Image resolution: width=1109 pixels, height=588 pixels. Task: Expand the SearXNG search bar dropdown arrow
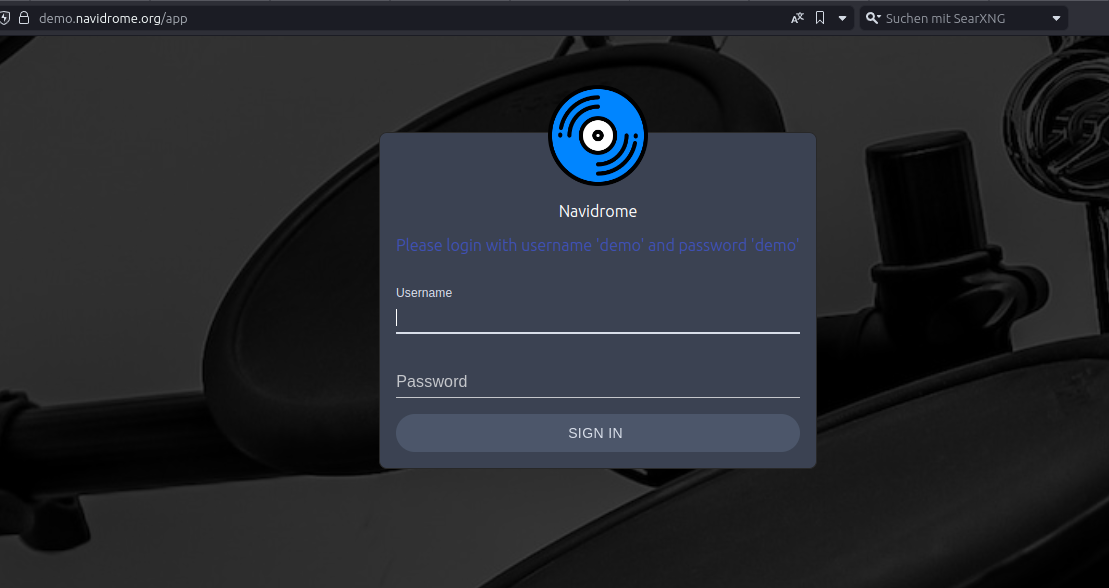pyautogui.click(x=1057, y=18)
